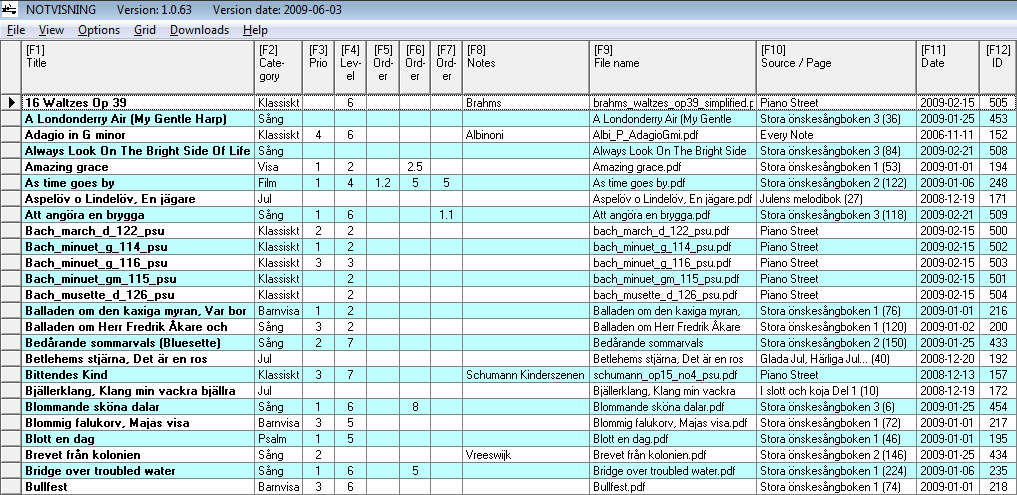Click the NOTVISNING app icon in title bar
Screen dimensions: 1017x495
[10, 10]
